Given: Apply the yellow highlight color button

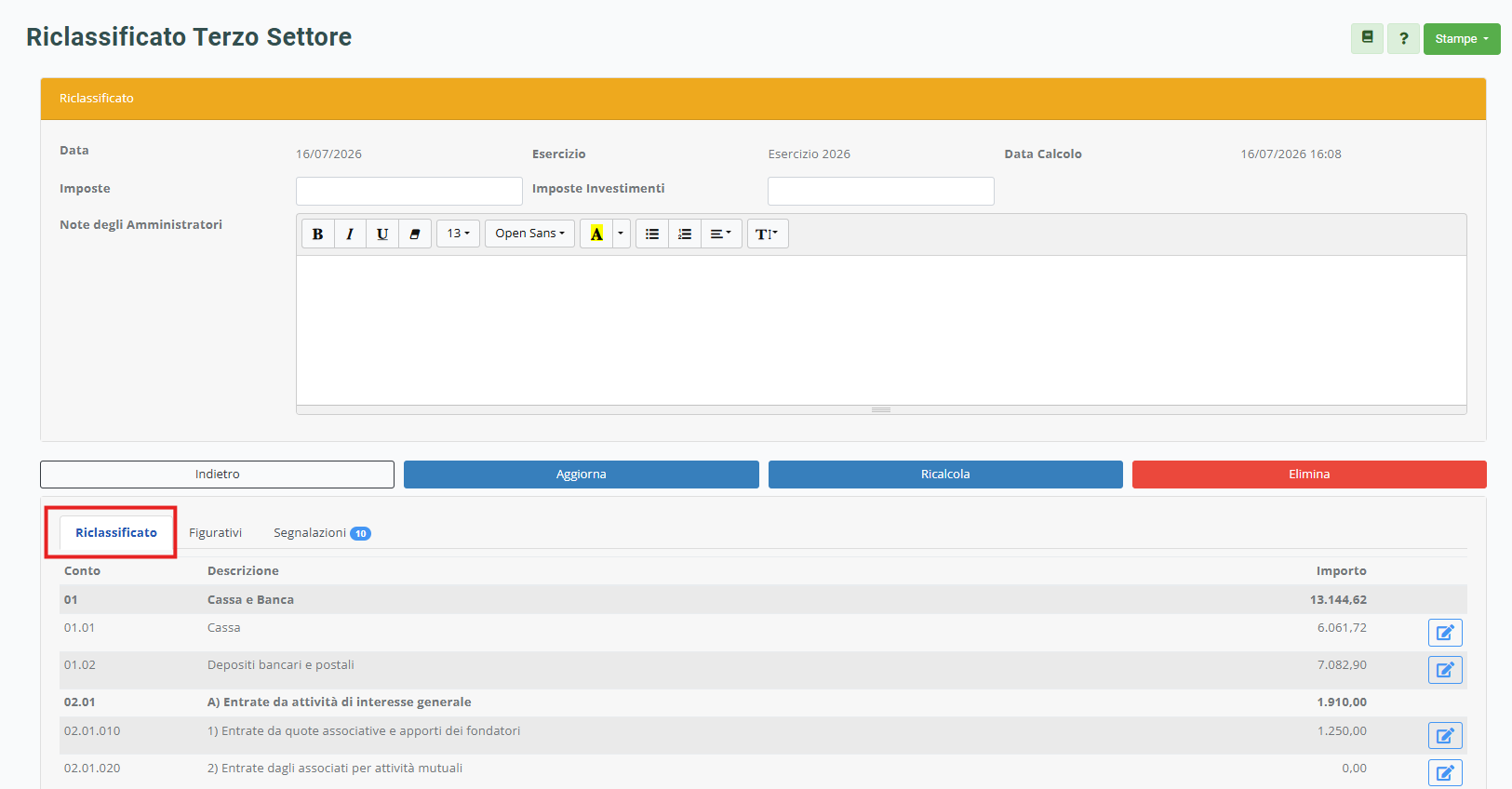Looking at the screenshot, I should coord(596,234).
